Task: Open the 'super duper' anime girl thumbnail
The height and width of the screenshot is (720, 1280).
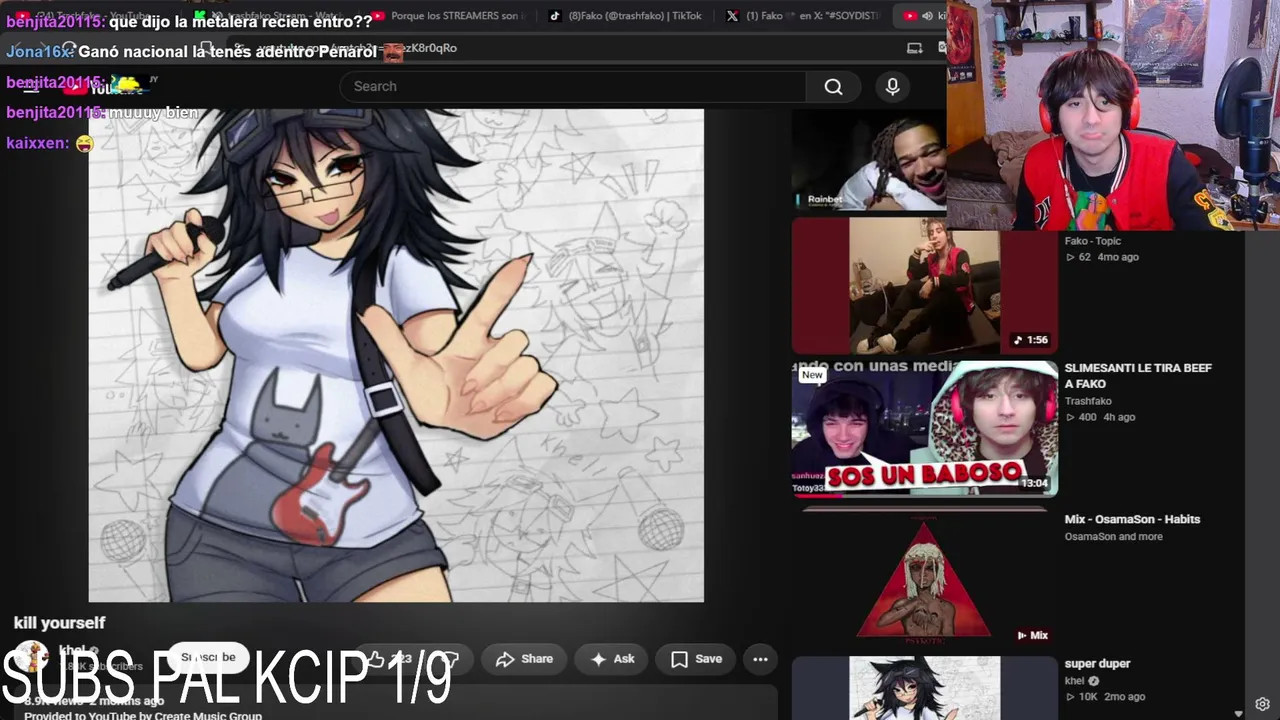Action: pyautogui.click(x=924, y=688)
